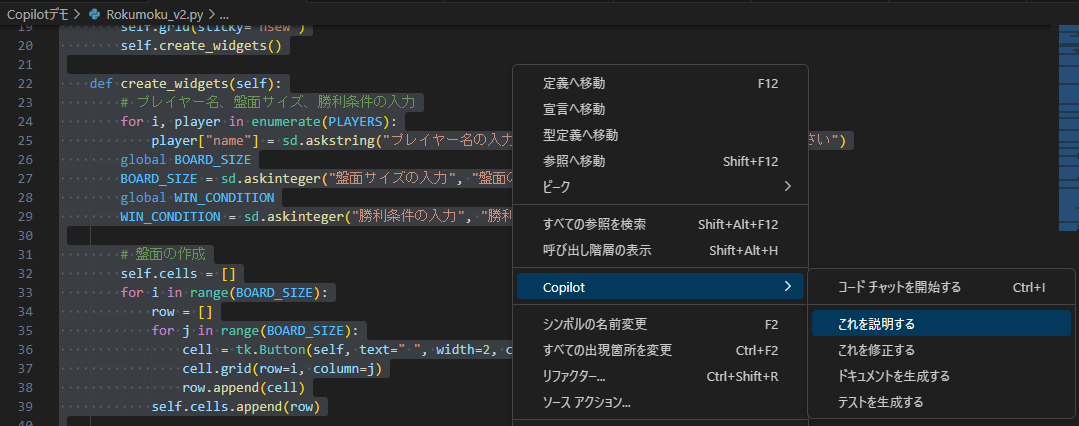Click the chevron beside Copilot
1079x426 pixels.
(787, 287)
